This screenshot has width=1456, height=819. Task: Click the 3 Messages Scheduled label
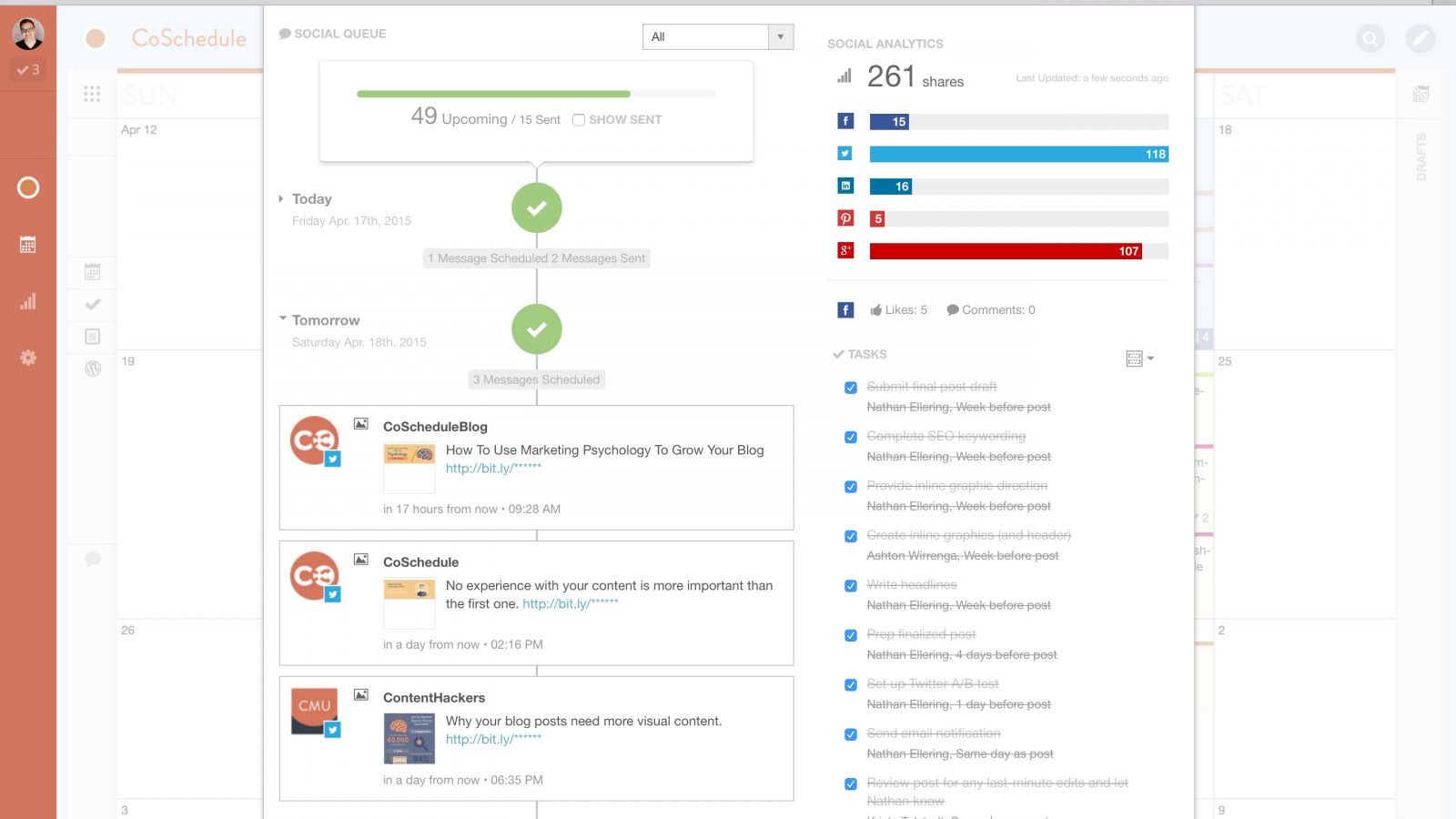coord(536,379)
